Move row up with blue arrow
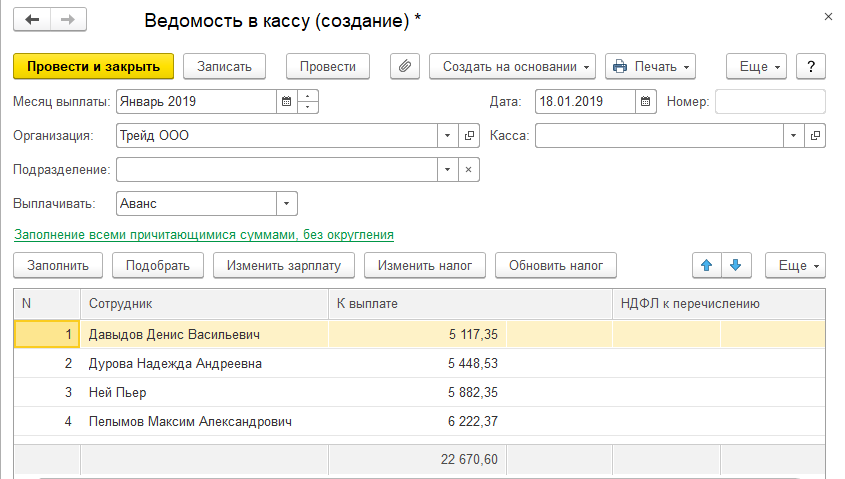Screen dimensions: 845x479 pyautogui.click(x=707, y=265)
